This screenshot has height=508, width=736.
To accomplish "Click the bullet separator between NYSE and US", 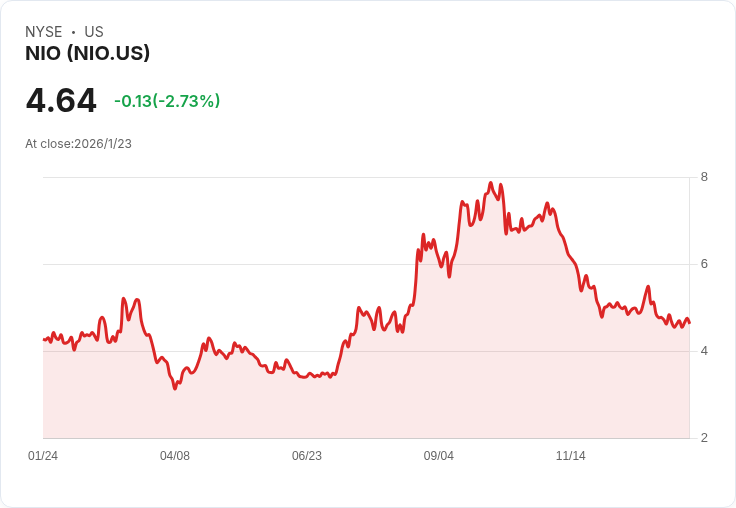I will tap(74, 32).
